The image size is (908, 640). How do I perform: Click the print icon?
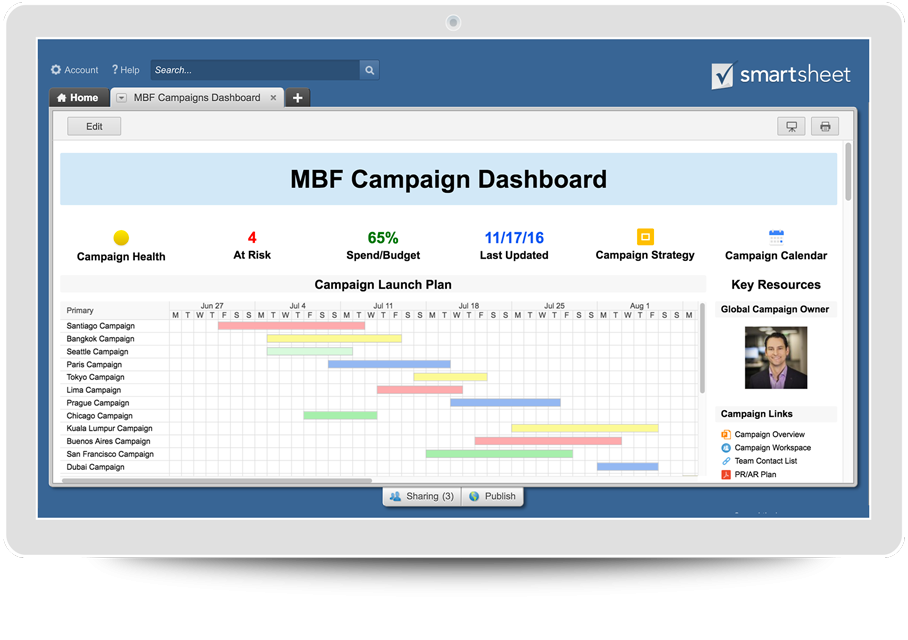click(x=825, y=126)
